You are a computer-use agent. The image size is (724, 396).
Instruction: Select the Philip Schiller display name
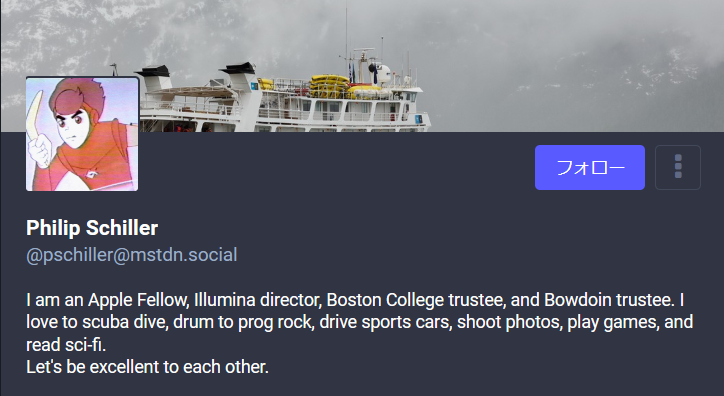[92, 228]
